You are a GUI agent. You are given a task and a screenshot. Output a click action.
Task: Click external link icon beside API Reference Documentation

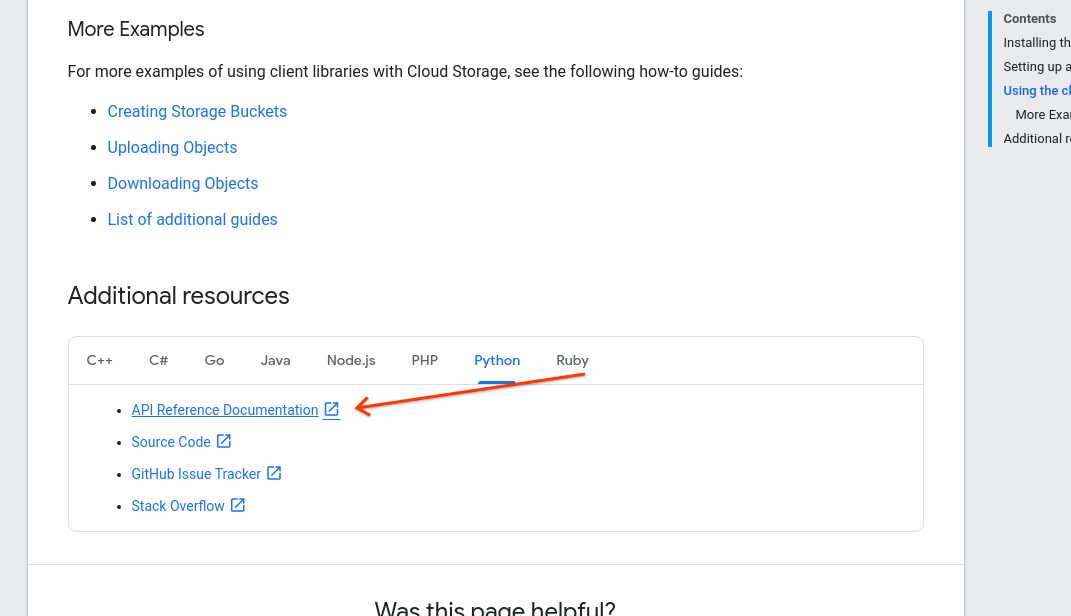point(331,409)
